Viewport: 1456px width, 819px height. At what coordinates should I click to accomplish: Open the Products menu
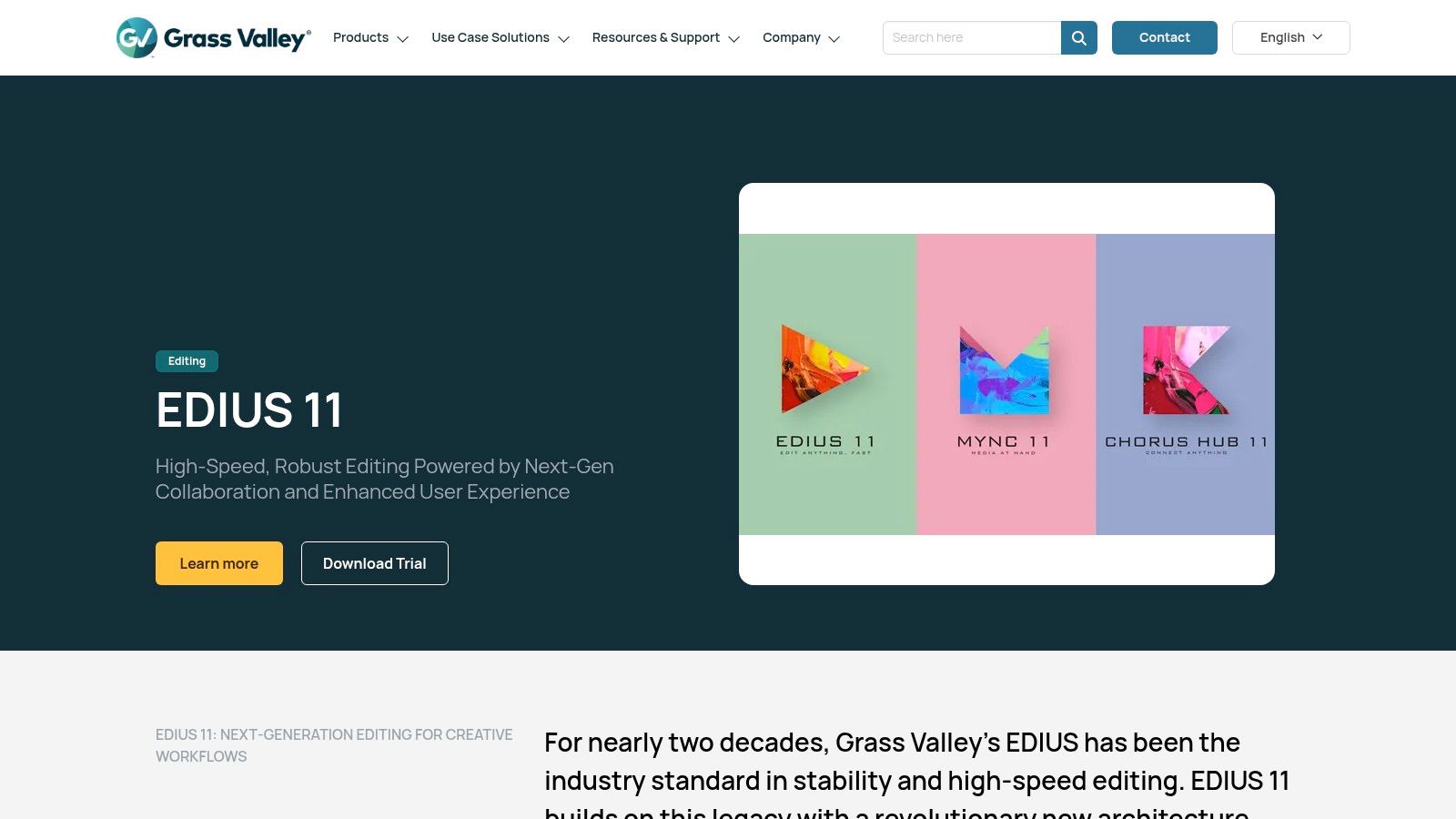click(x=360, y=37)
